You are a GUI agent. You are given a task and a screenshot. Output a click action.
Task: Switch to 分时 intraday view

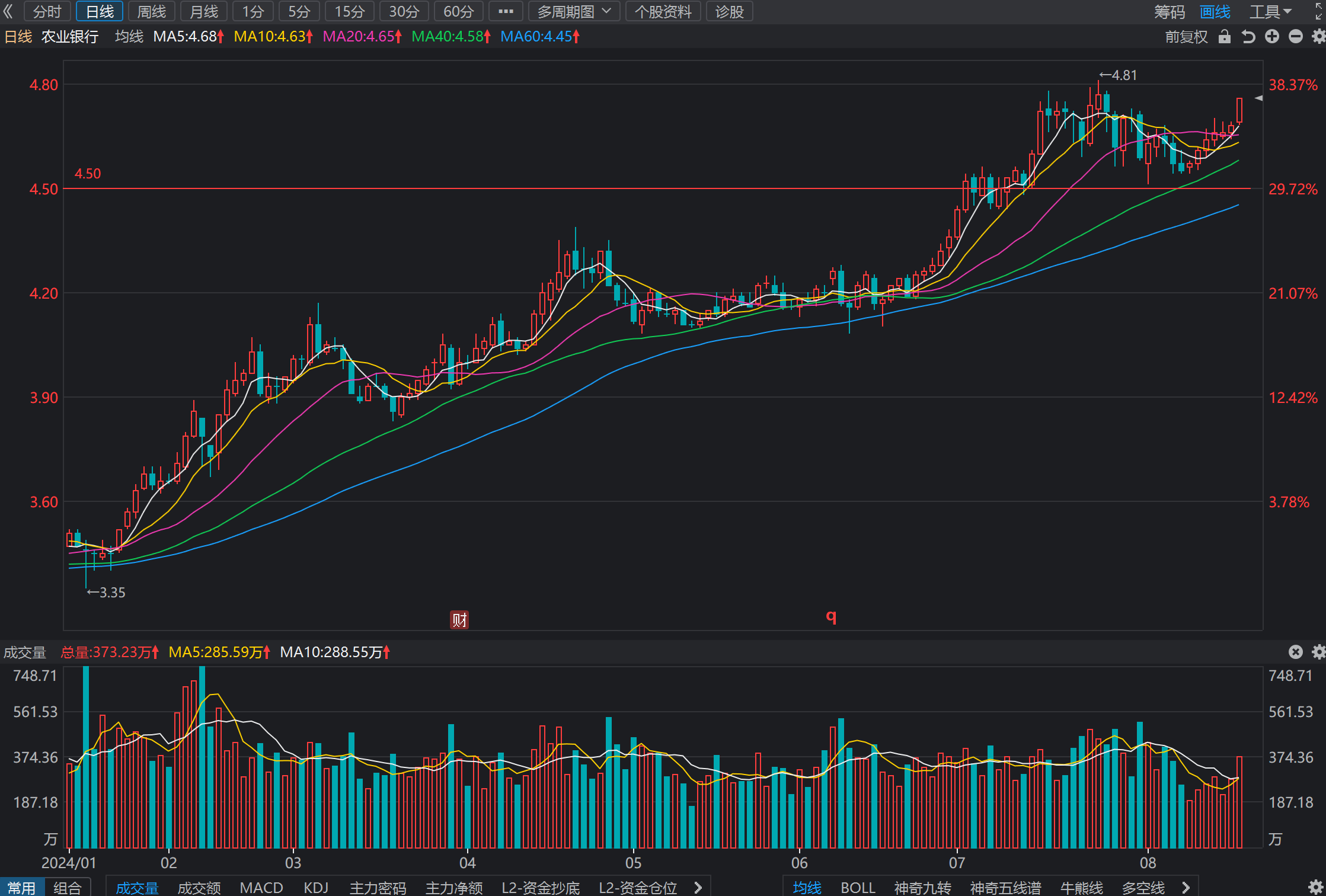[x=47, y=11]
